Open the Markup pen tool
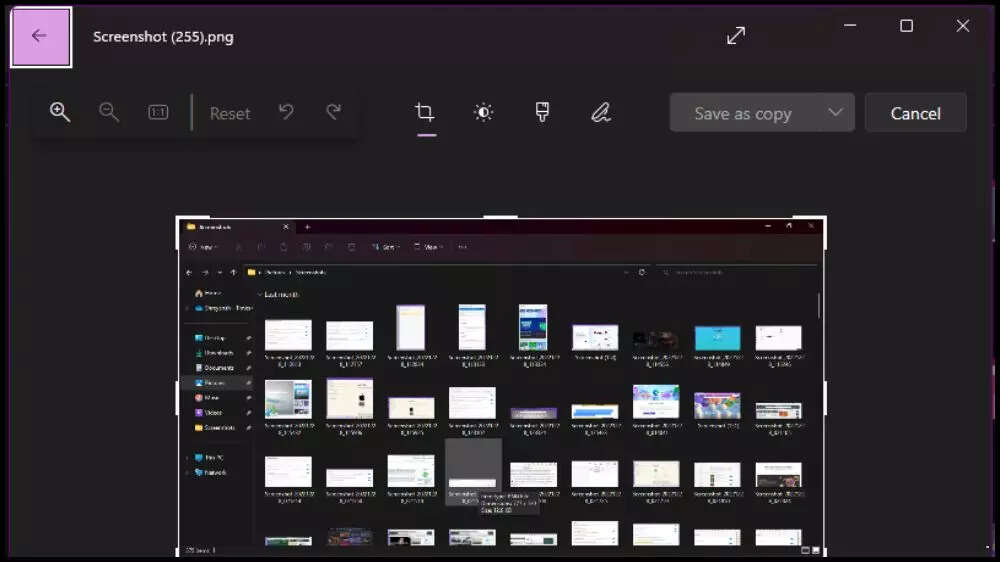This screenshot has height=562, width=1000. point(600,113)
